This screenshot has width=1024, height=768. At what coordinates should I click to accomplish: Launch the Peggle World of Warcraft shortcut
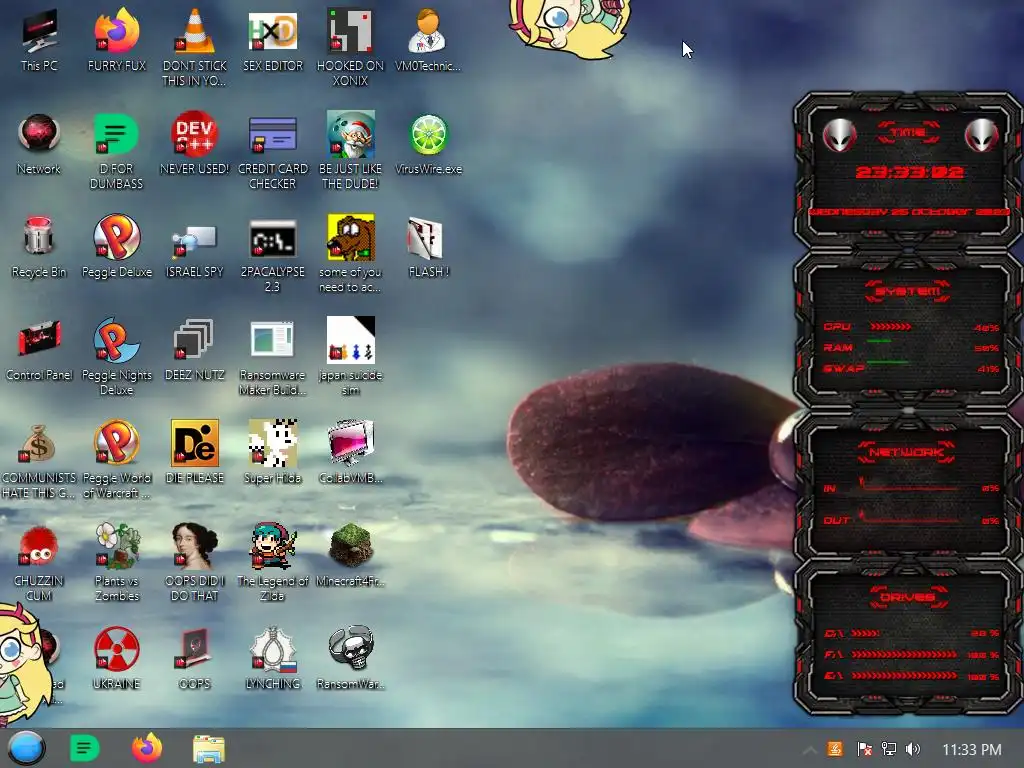coord(117,460)
